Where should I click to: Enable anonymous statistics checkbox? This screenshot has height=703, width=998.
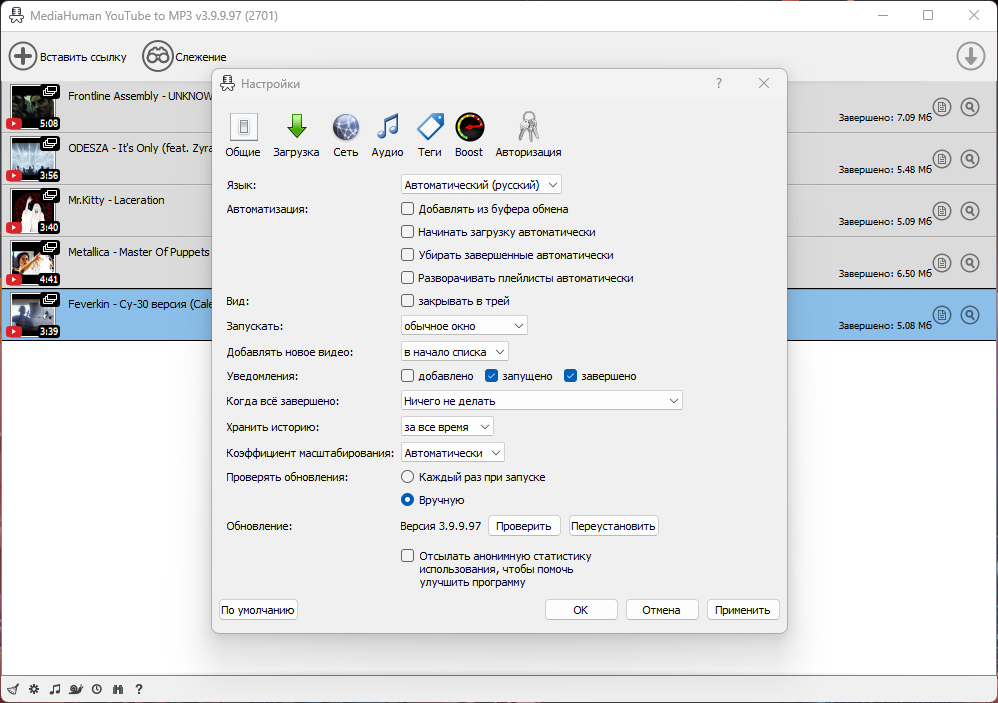click(x=407, y=555)
